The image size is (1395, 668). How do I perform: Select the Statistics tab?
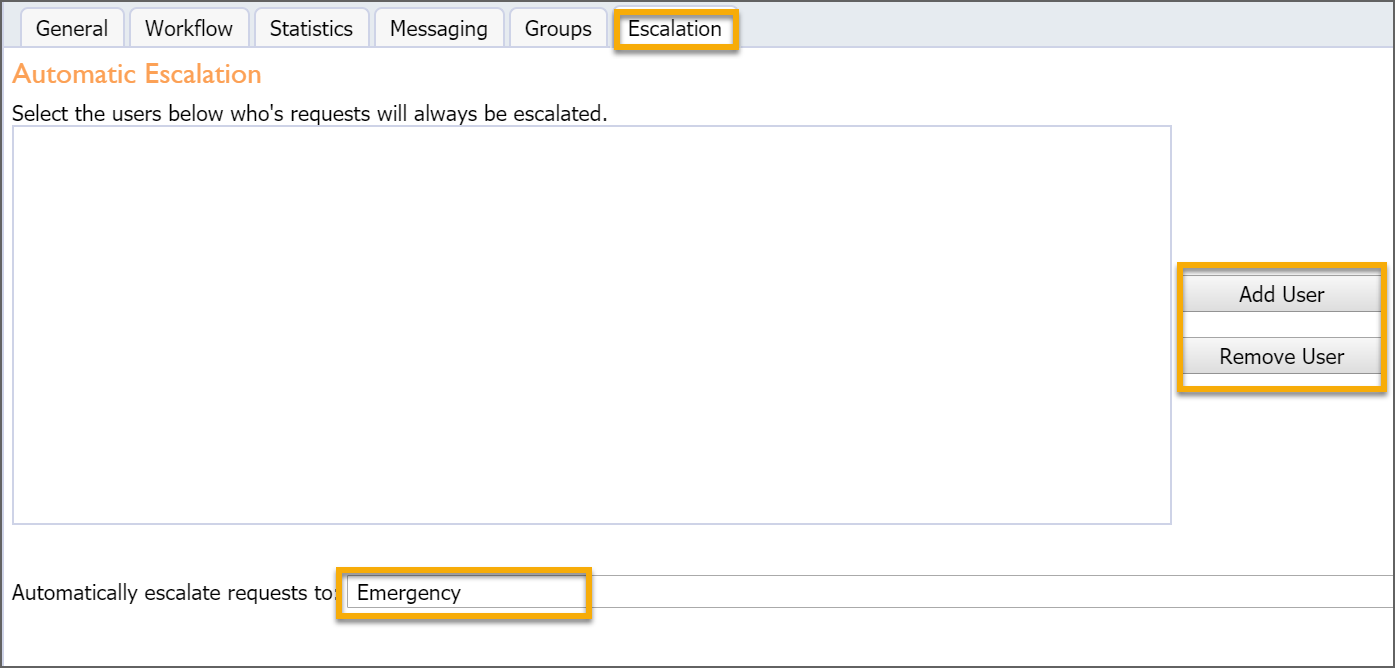coord(311,29)
